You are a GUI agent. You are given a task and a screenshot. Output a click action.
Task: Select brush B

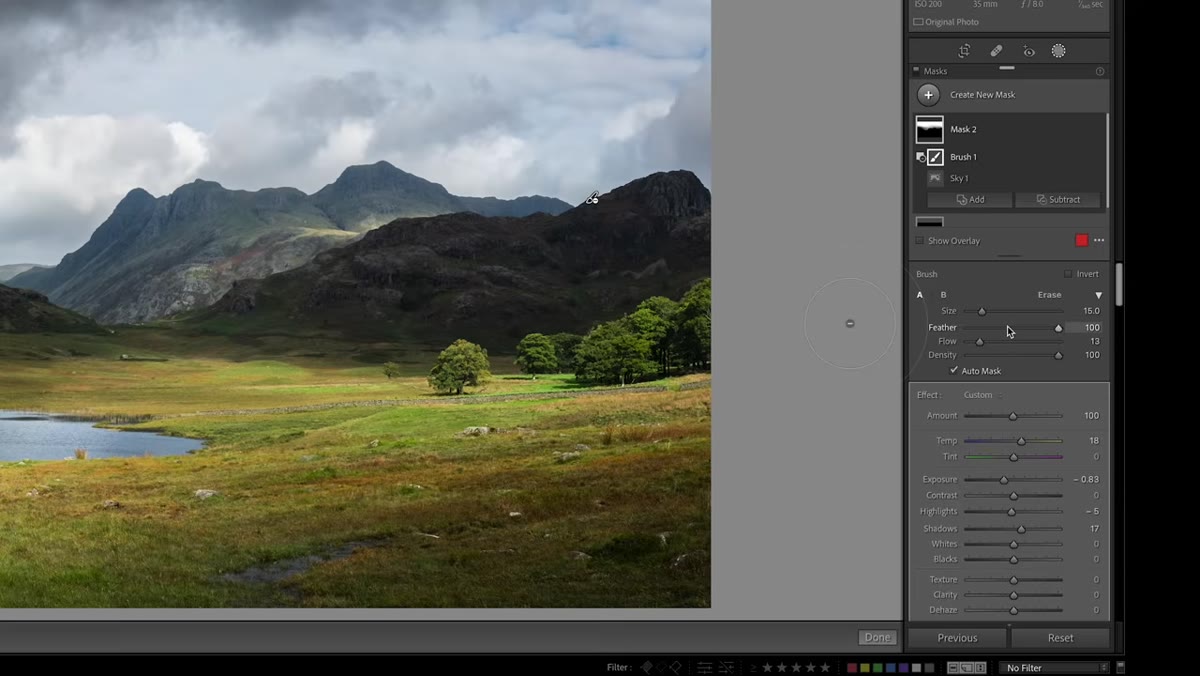click(943, 295)
